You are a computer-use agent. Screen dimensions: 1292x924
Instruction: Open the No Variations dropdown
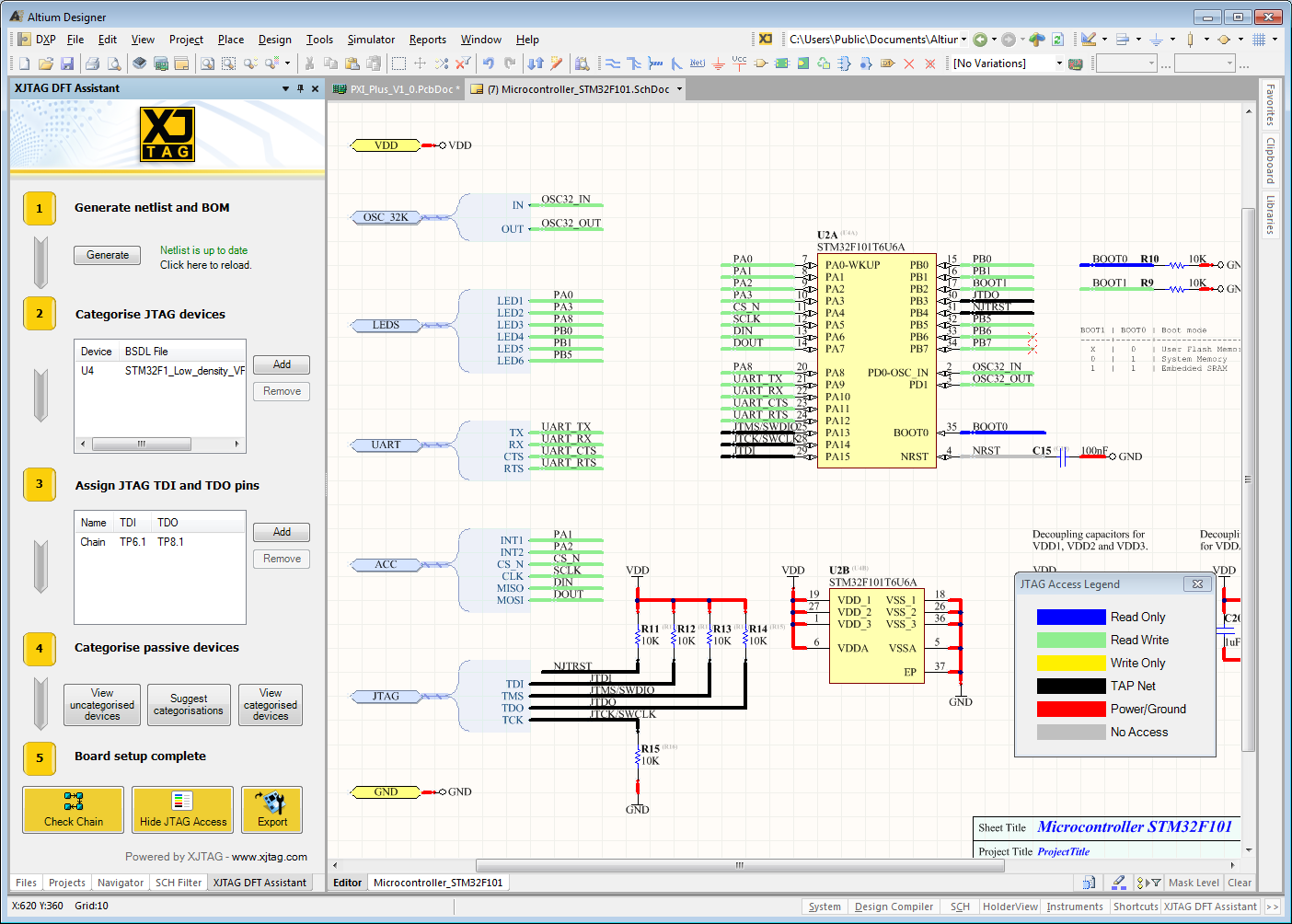pos(1059,64)
